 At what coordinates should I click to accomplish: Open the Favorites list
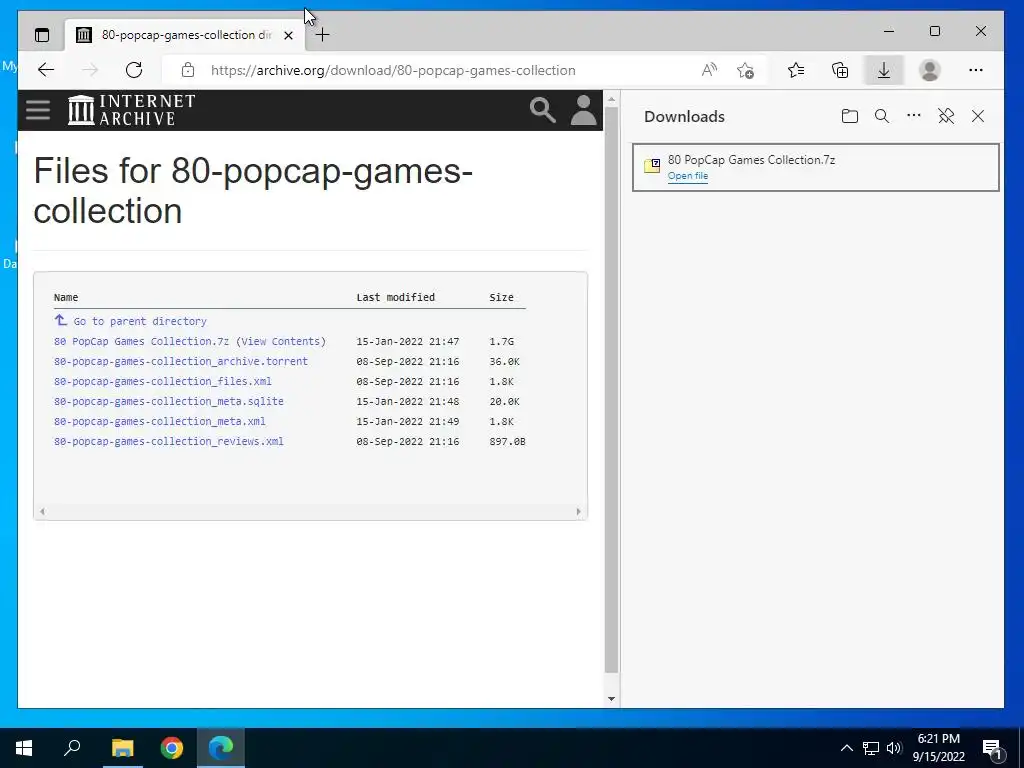[x=795, y=70]
